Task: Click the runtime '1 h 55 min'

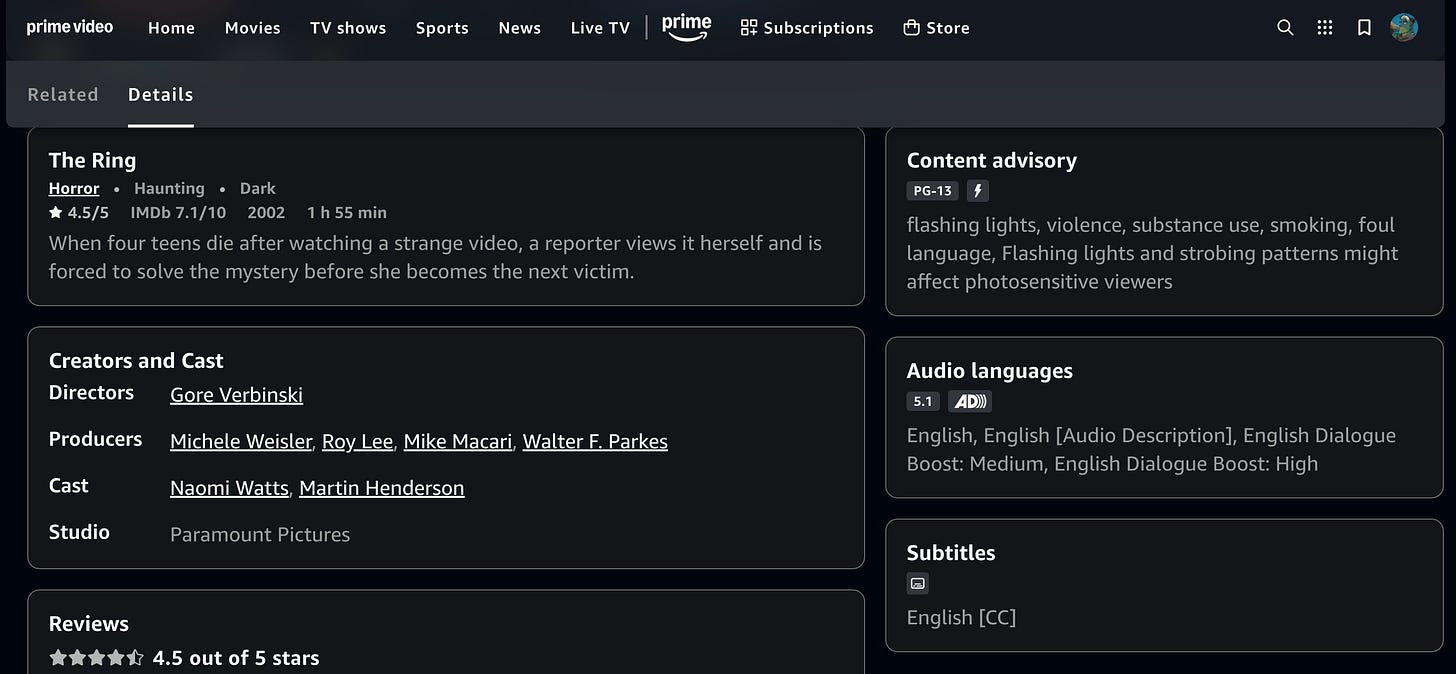Action: pos(347,212)
